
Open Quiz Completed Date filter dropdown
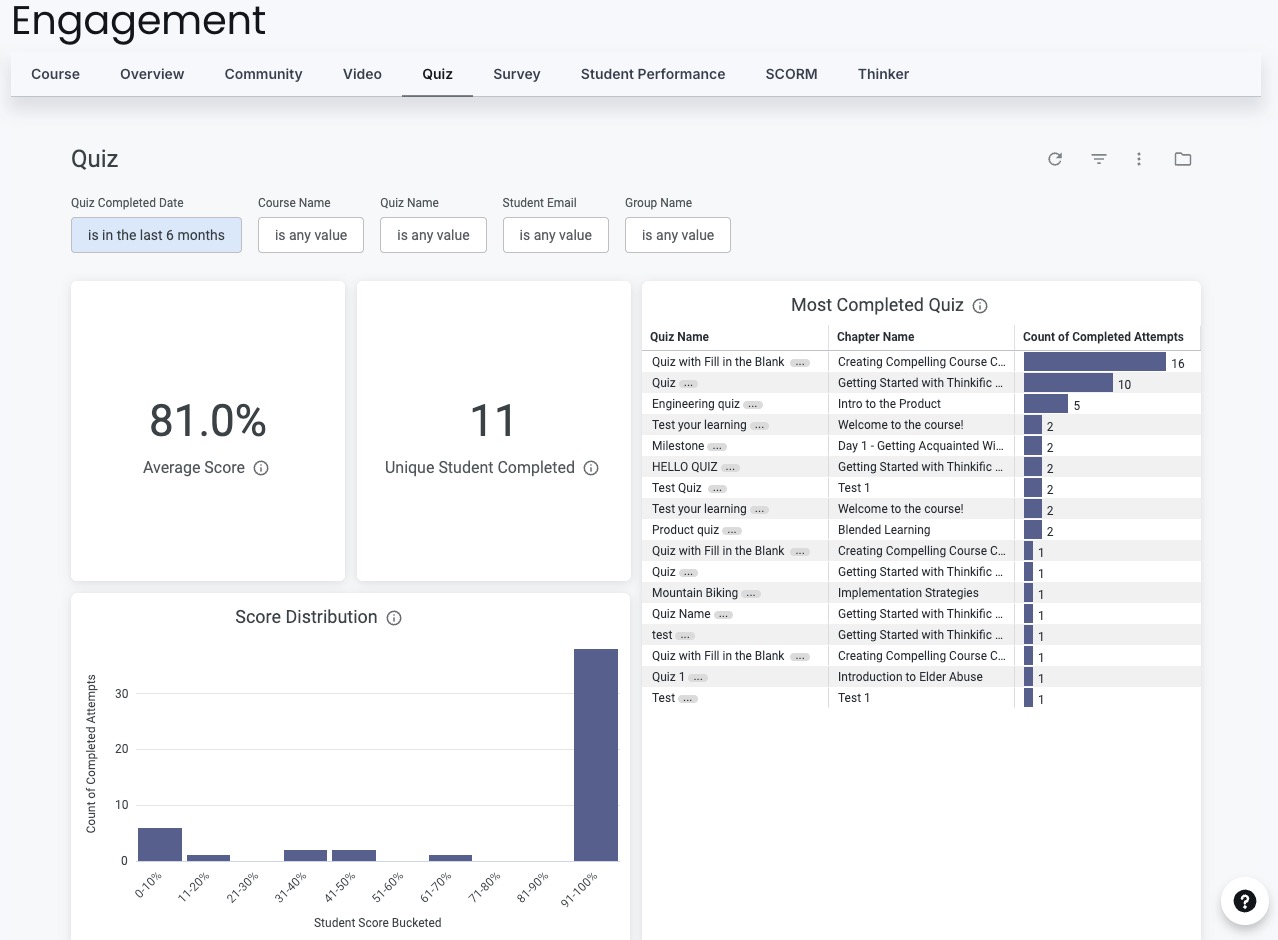pyautogui.click(x=156, y=235)
